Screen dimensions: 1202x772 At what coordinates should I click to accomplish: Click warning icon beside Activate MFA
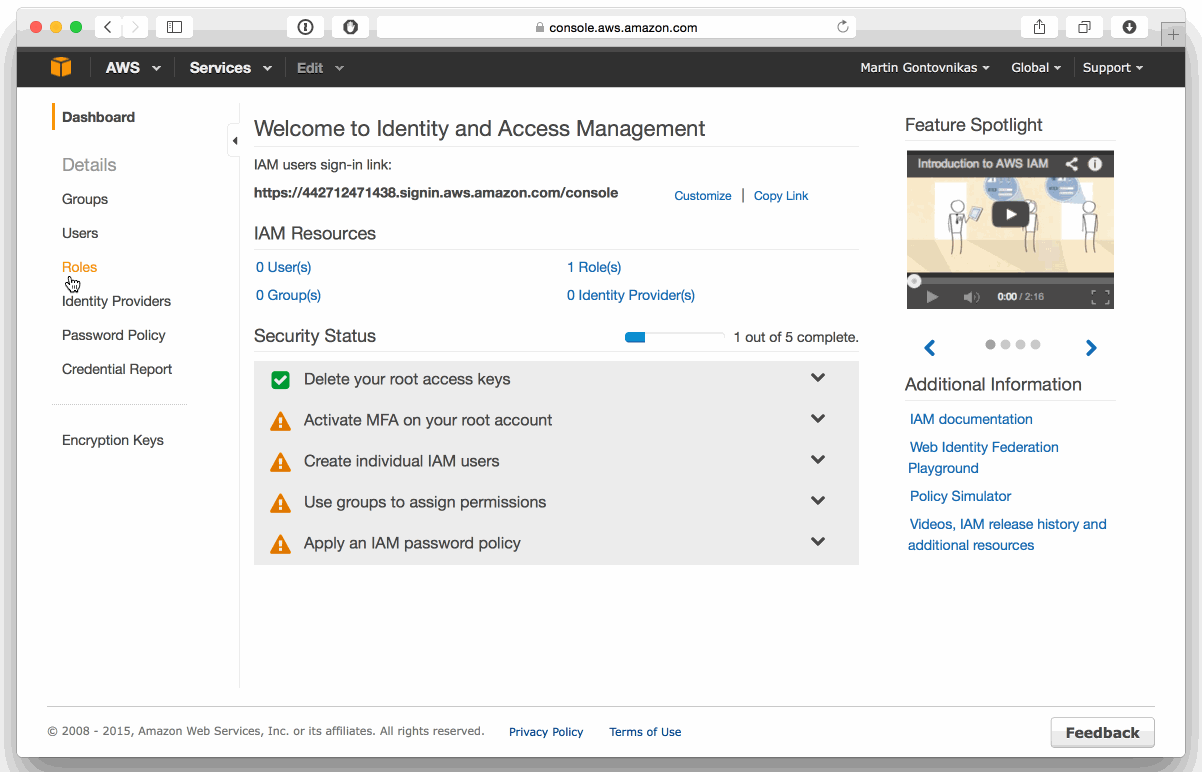coord(281,421)
